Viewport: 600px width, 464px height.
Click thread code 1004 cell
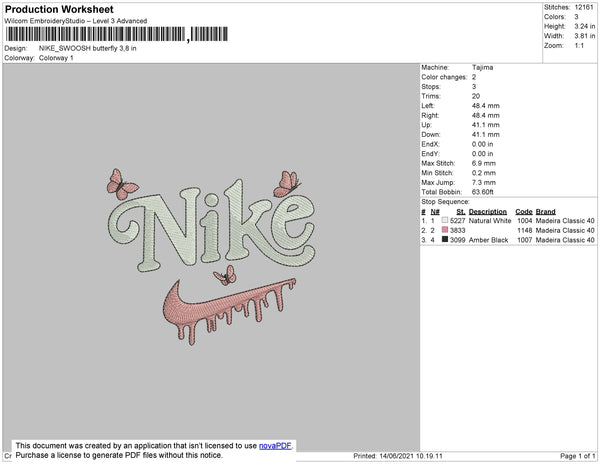pos(525,221)
